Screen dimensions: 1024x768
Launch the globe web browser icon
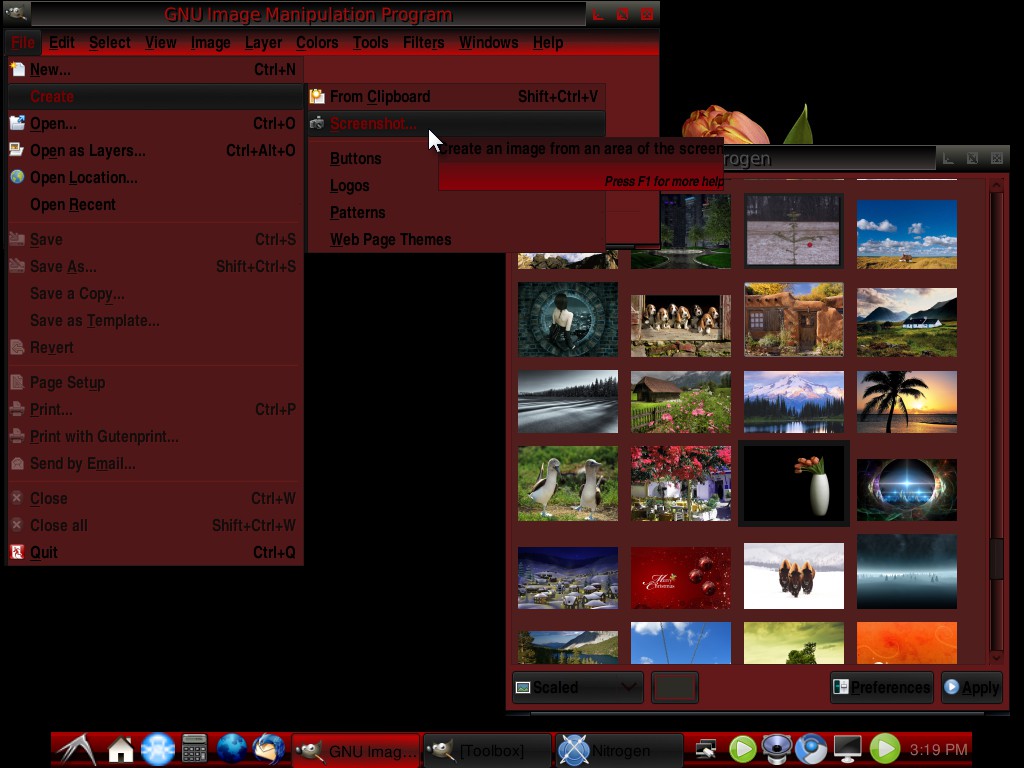(231, 749)
